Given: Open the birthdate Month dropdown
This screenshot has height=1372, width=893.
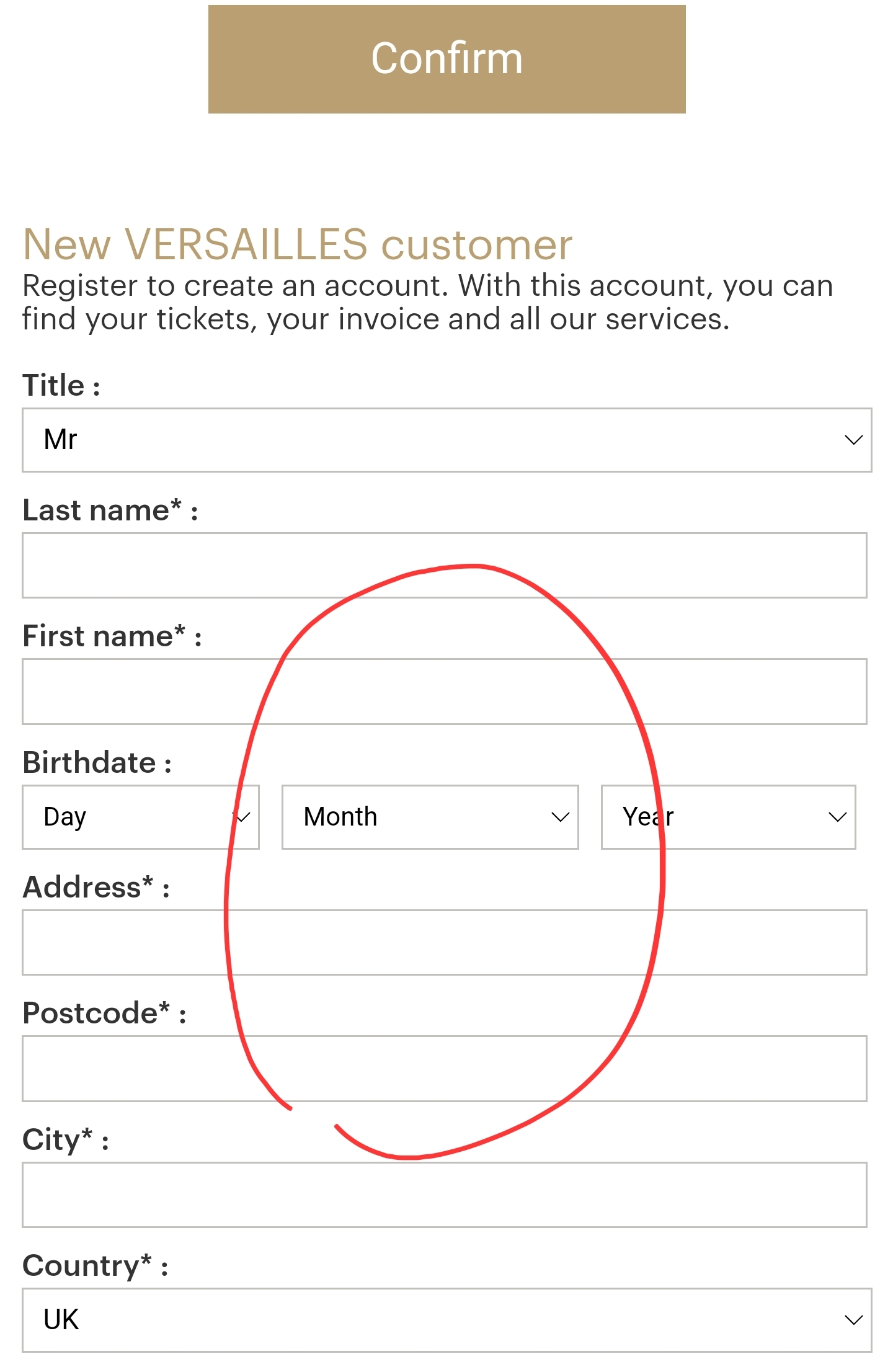Looking at the screenshot, I should pos(430,817).
